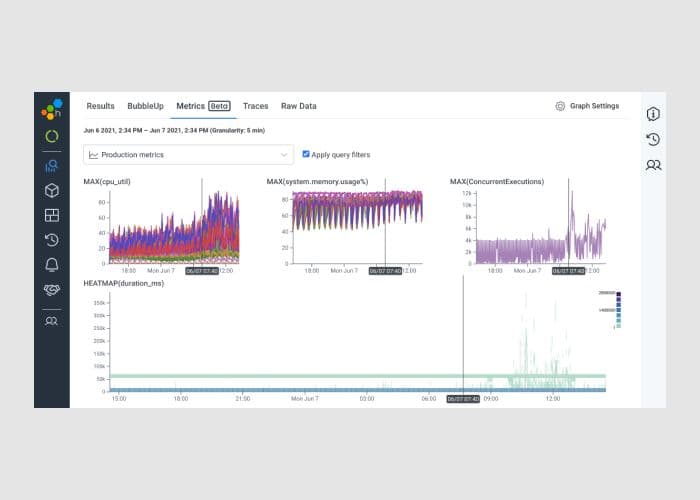
Task: Uncheck the Apply query filters checkbox
Action: click(x=306, y=154)
